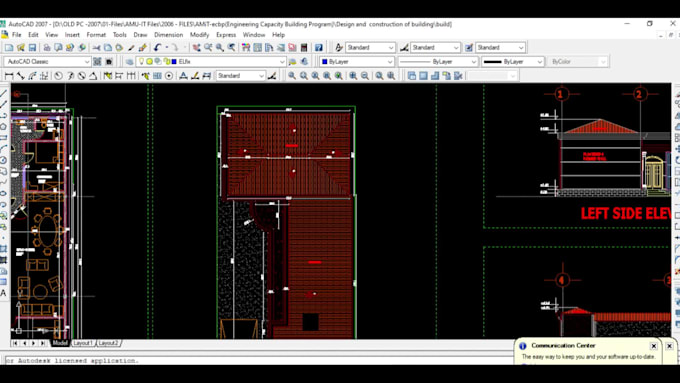Open the Modify menu

coord(199,35)
